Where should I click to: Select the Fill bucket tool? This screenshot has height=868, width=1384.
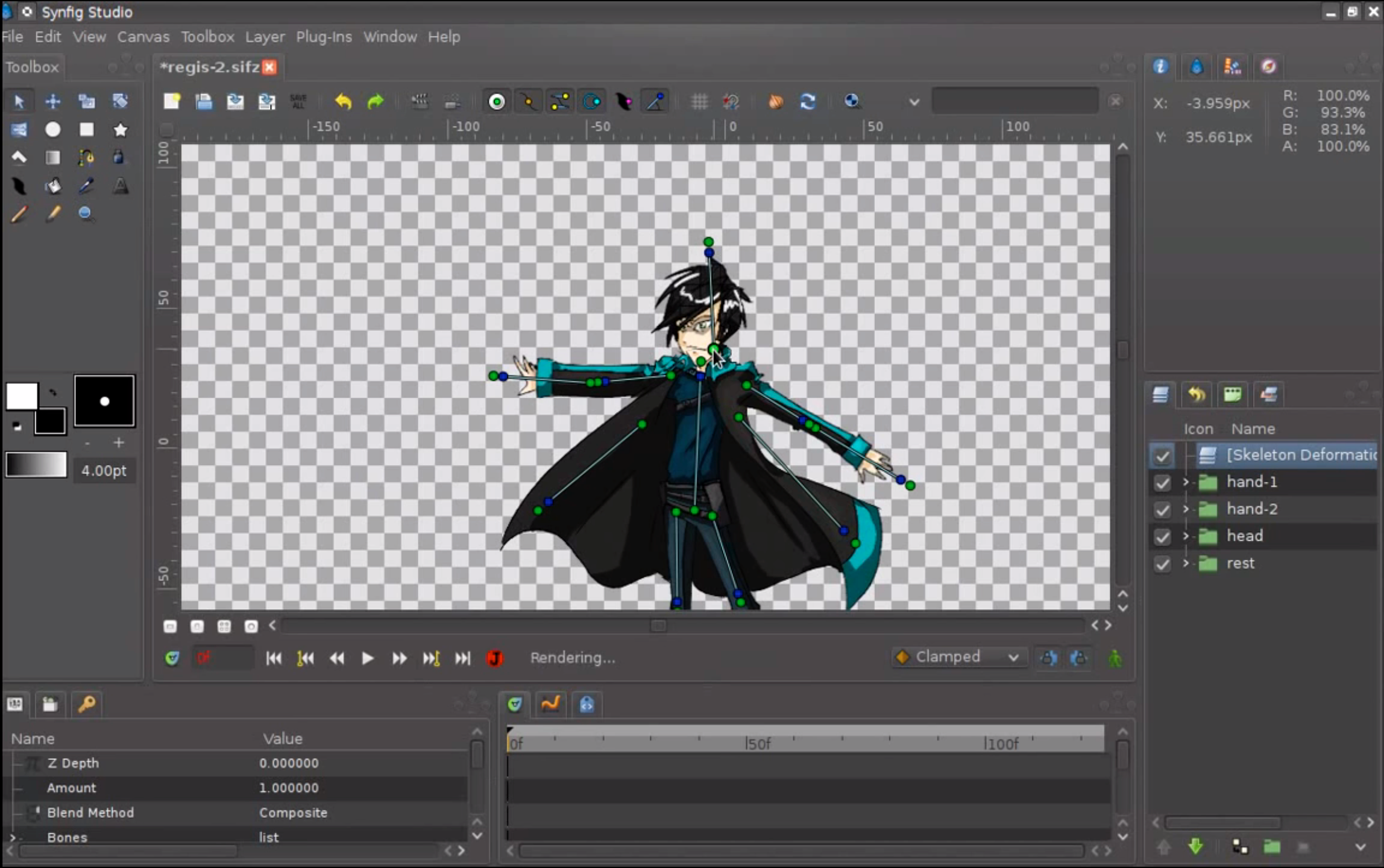(53, 186)
